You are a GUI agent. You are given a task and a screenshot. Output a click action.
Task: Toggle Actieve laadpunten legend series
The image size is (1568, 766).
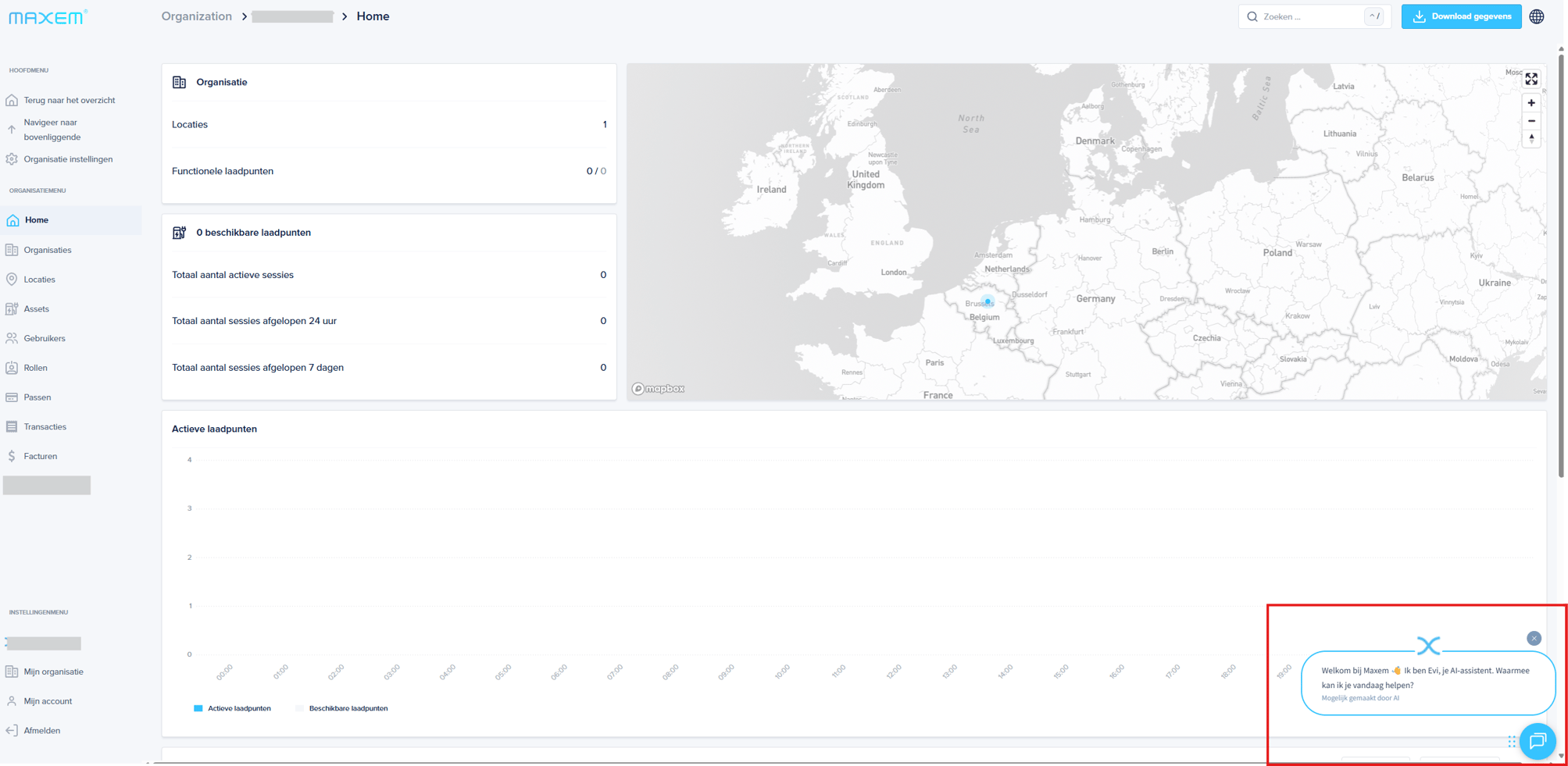click(232, 708)
